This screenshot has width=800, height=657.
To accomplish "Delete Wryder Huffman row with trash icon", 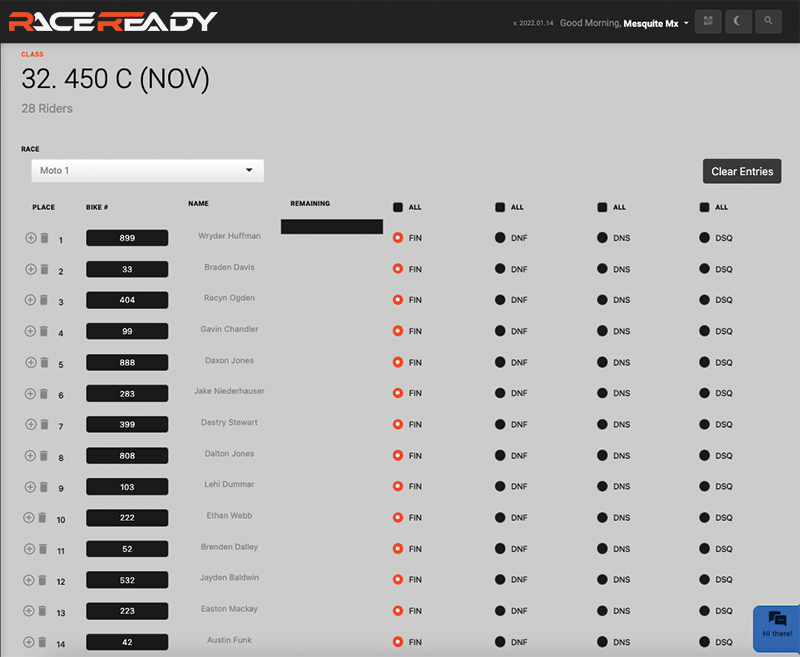I will click(44, 238).
